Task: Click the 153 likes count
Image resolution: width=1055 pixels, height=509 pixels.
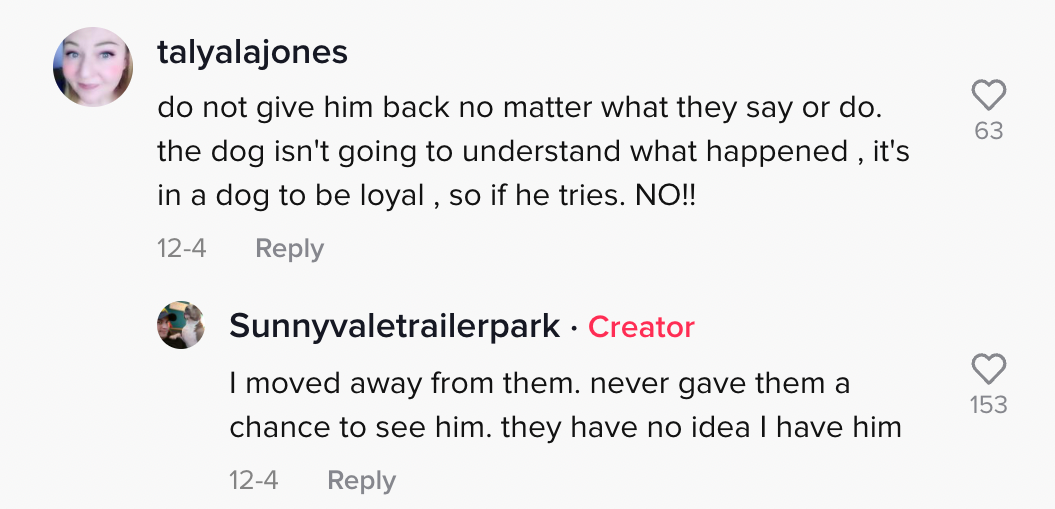Action: 988,405
